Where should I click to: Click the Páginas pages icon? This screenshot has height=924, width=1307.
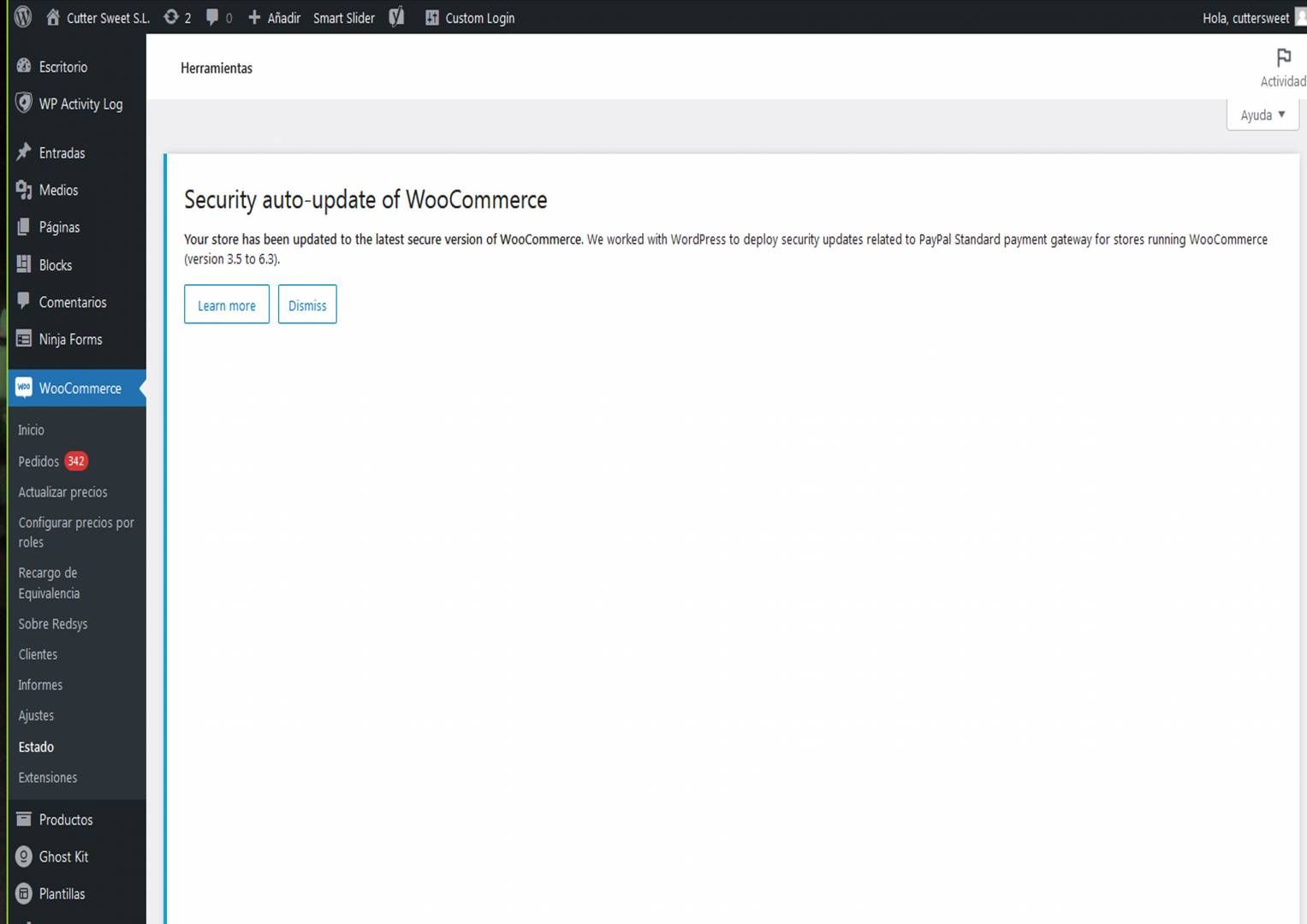(x=24, y=227)
